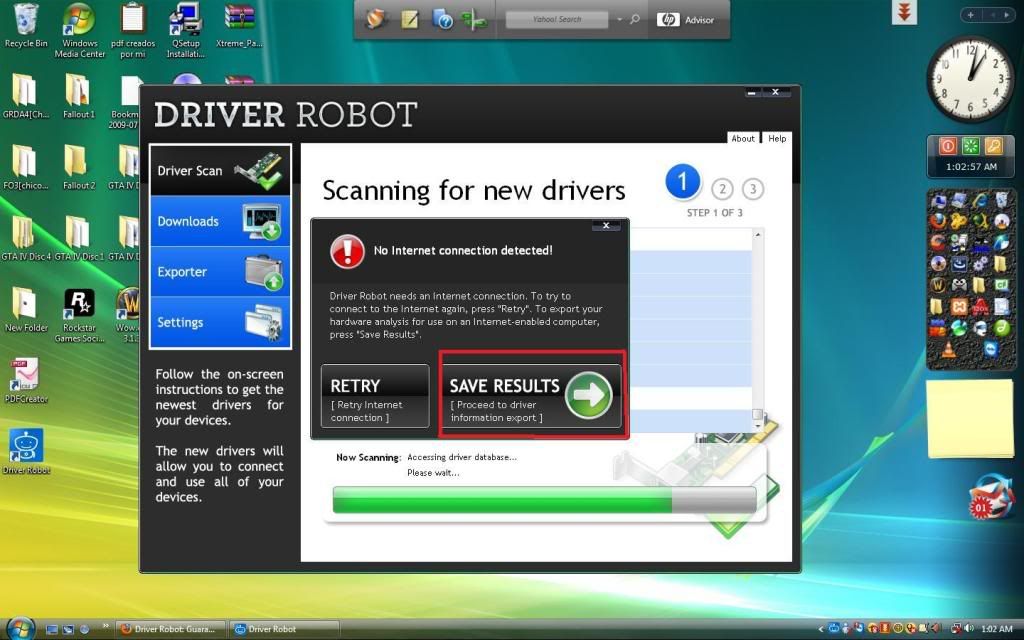This screenshot has height=640, width=1024.
Task: Minimize the Driver Robot window
Action: 752,93
